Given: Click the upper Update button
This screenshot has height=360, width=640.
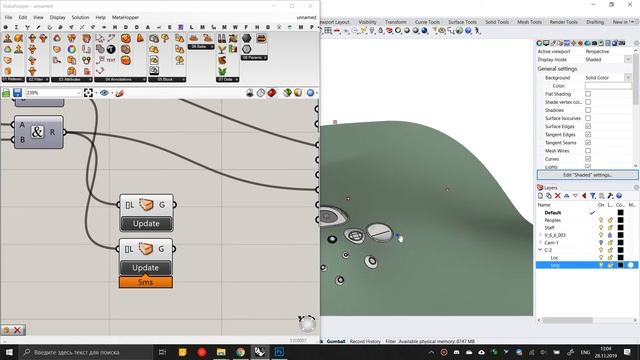Looking at the screenshot, I should [x=147, y=224].
